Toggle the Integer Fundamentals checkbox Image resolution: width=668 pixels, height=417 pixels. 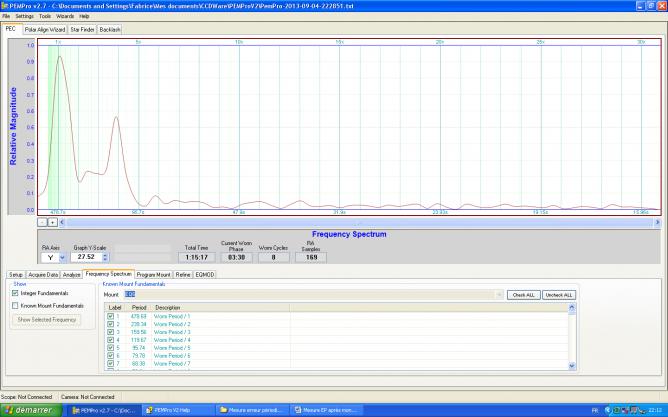click(x=15, y=293)
